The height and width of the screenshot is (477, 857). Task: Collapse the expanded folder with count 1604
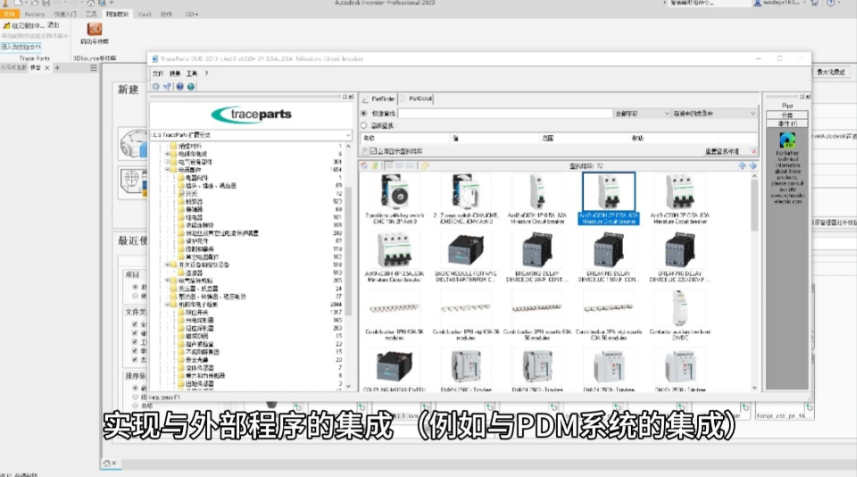pyautogui.click(x=168, y=170)
